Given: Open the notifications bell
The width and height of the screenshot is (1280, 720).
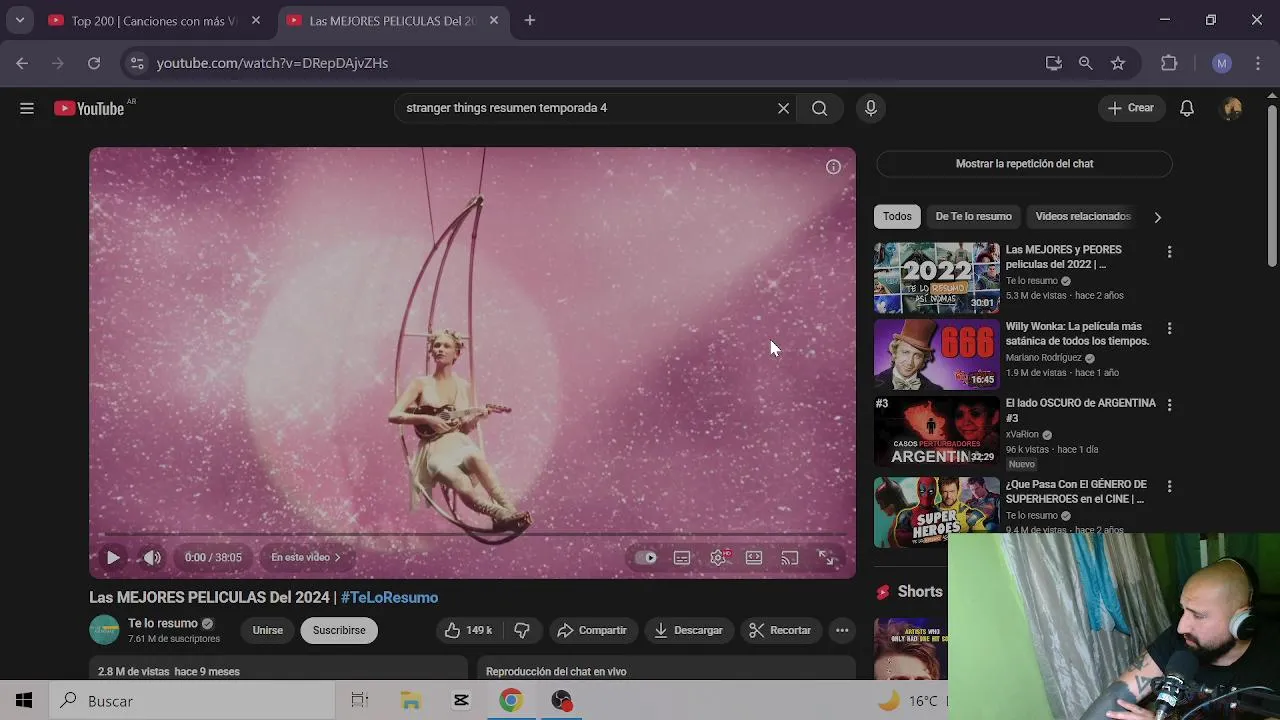Looking at the screenshot, I should (x=1187, y=108).
